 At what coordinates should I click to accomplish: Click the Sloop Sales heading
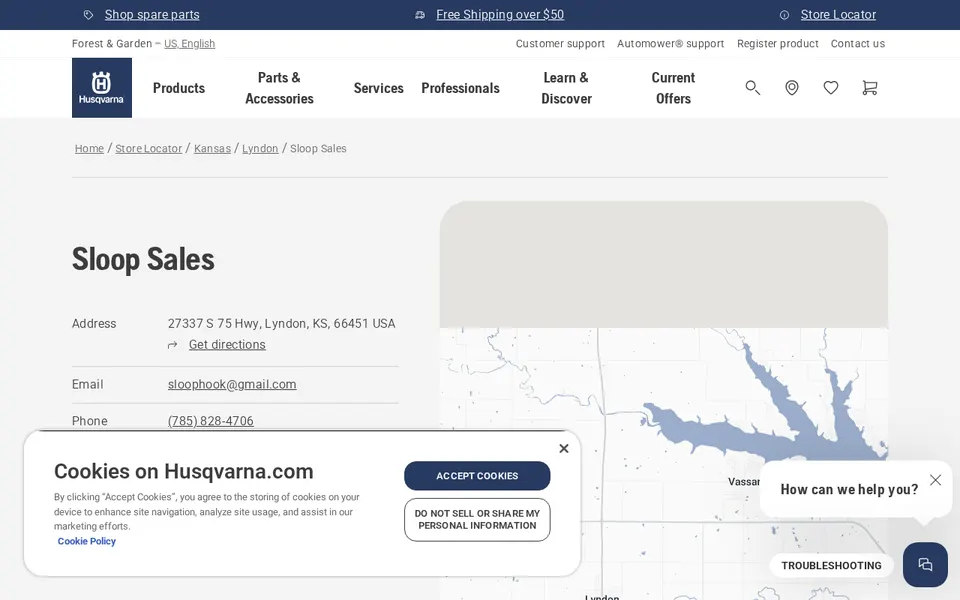pos(143,259)
